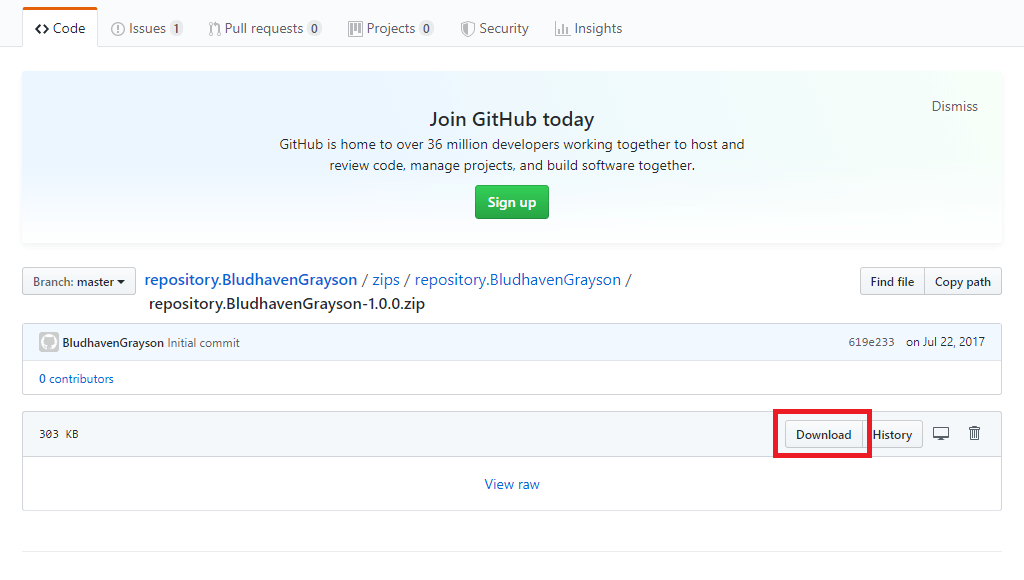Expand the Branch: master dropdown
Screen dimensions: 1024x580
(x=79, y=282)
